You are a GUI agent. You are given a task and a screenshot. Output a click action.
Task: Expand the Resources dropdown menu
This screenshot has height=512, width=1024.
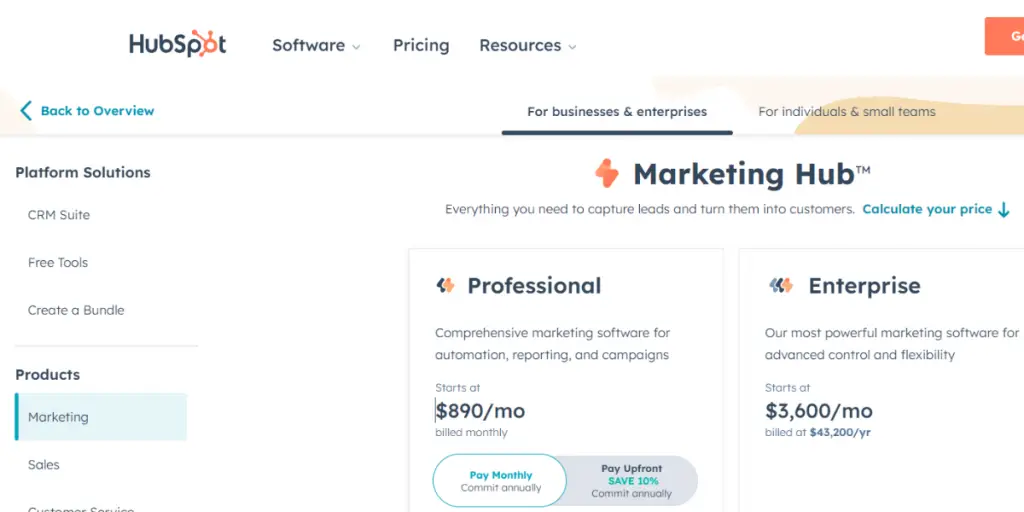[x=528, y=46]
